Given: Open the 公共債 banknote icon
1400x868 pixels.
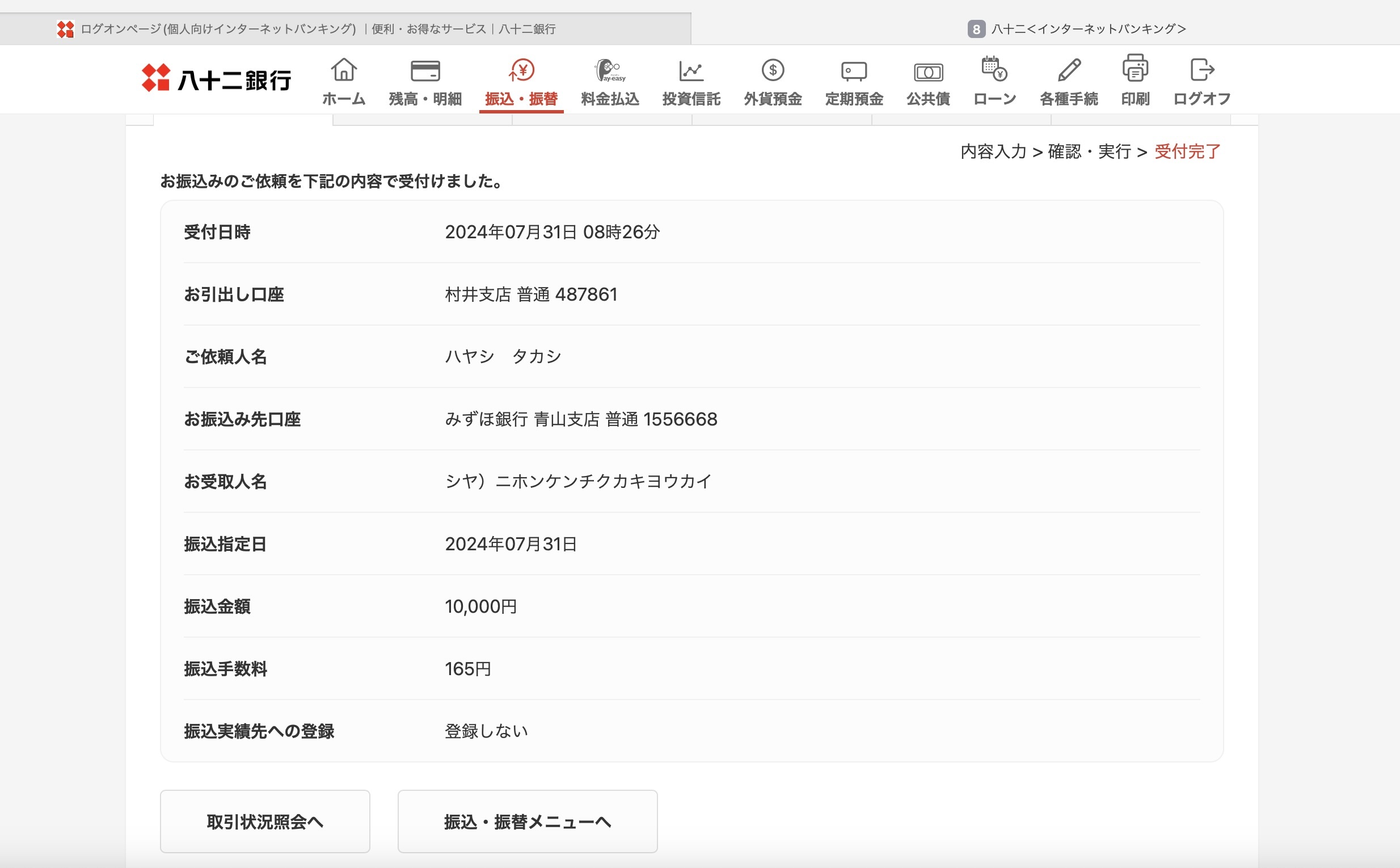Looking at the screenshot, I should [x=928, y=71].
